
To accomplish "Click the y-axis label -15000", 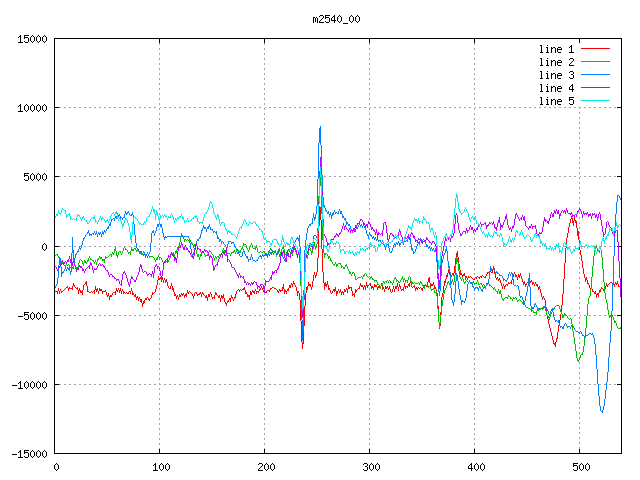I will coord(29,454).
